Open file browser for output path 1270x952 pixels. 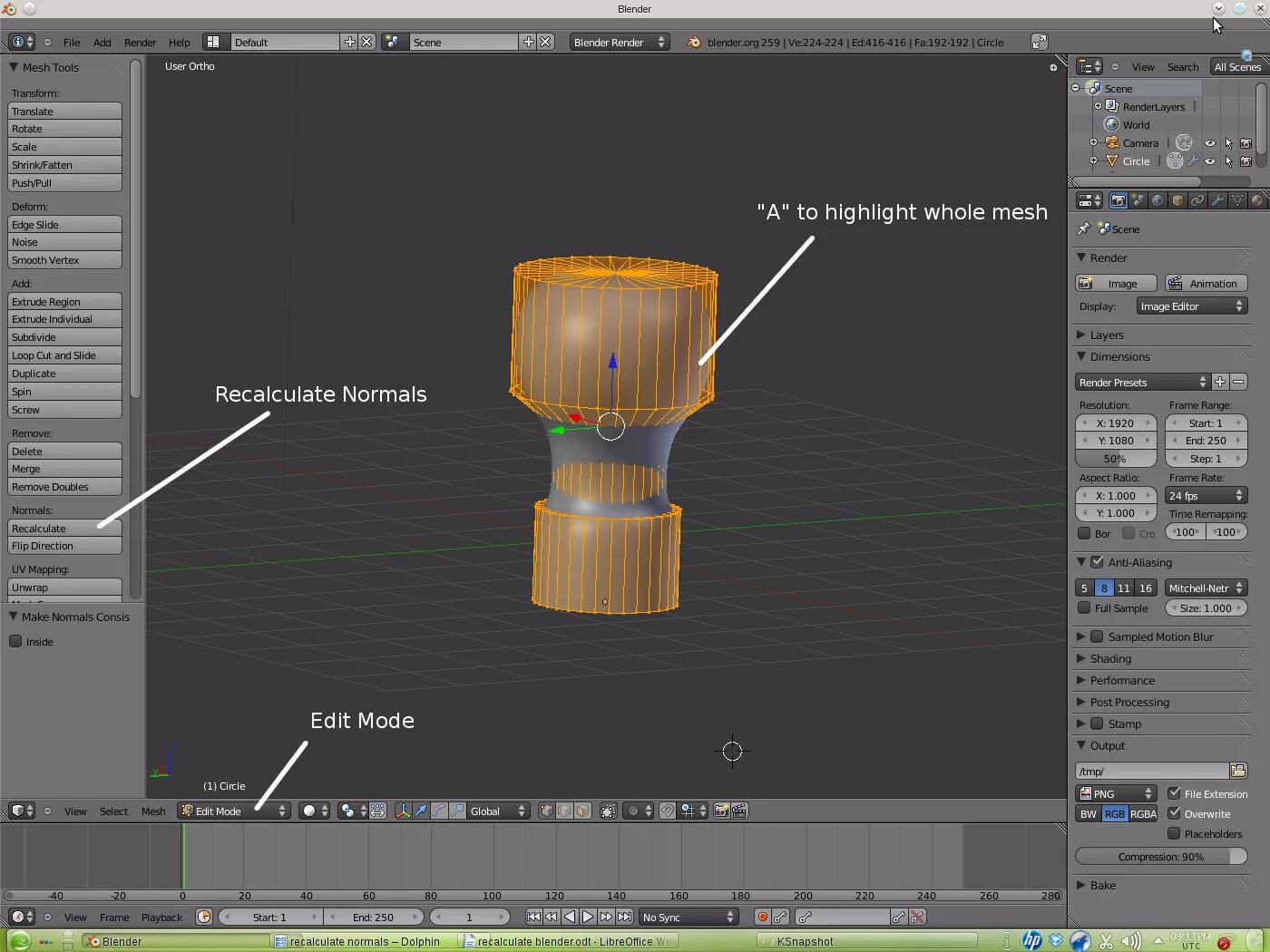tap(1238, 771)
